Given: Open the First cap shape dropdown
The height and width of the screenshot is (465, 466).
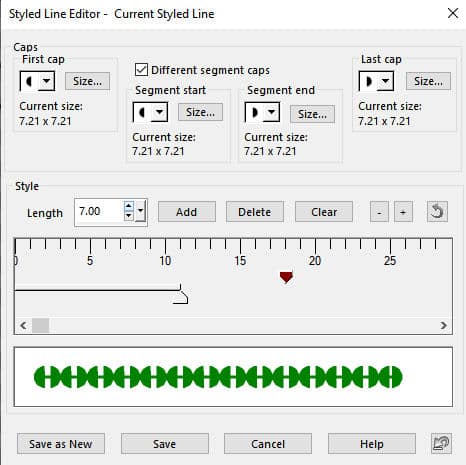Looking at the screenshot, I should [47, 81].
